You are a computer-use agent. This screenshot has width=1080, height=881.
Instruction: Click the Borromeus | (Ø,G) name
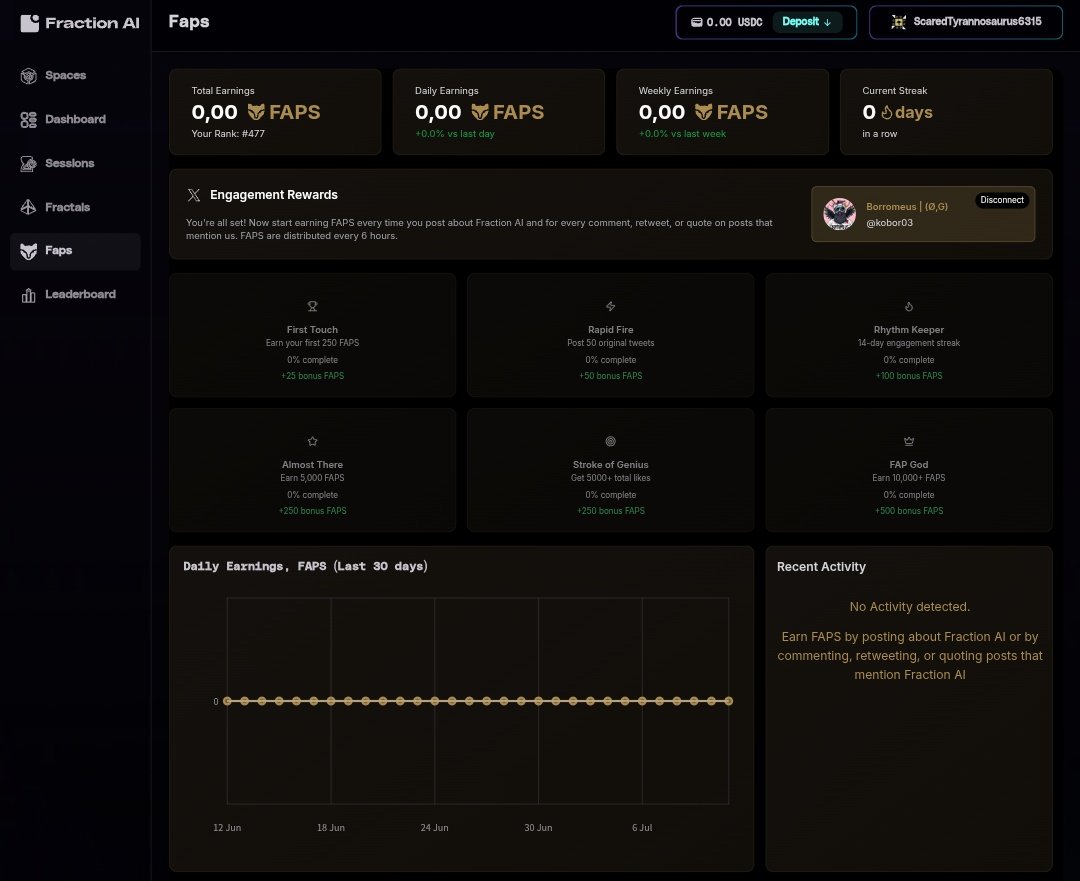(907, 207)
